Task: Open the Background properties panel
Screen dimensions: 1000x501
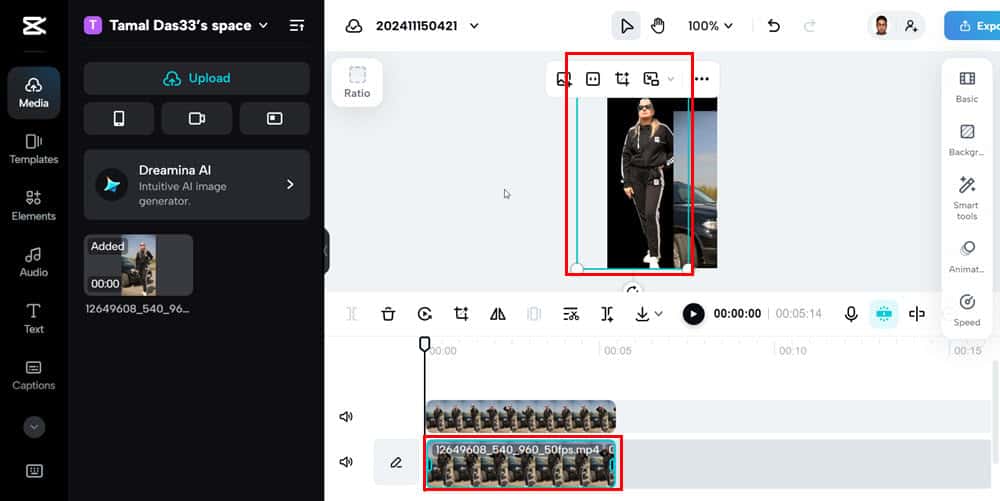Action: pos(967,140)
